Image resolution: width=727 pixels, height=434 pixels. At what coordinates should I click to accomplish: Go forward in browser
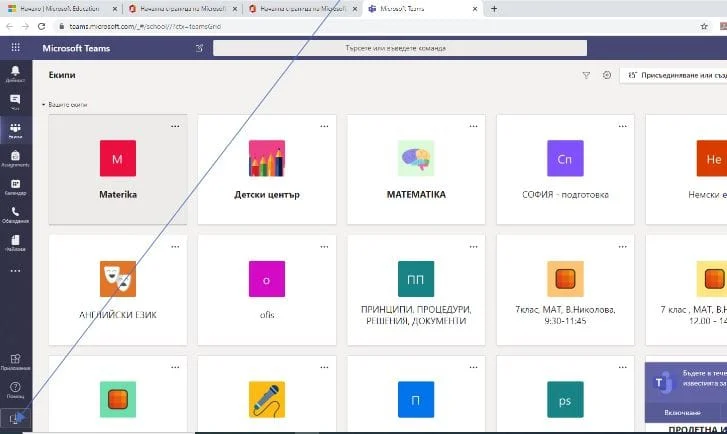pyautogui.click(x=25, y=26)
